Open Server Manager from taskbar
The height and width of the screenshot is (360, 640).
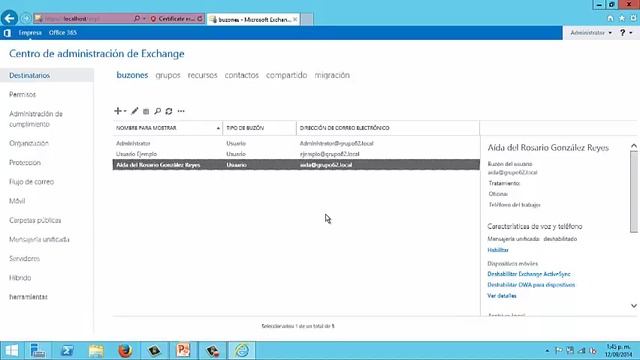38,350
